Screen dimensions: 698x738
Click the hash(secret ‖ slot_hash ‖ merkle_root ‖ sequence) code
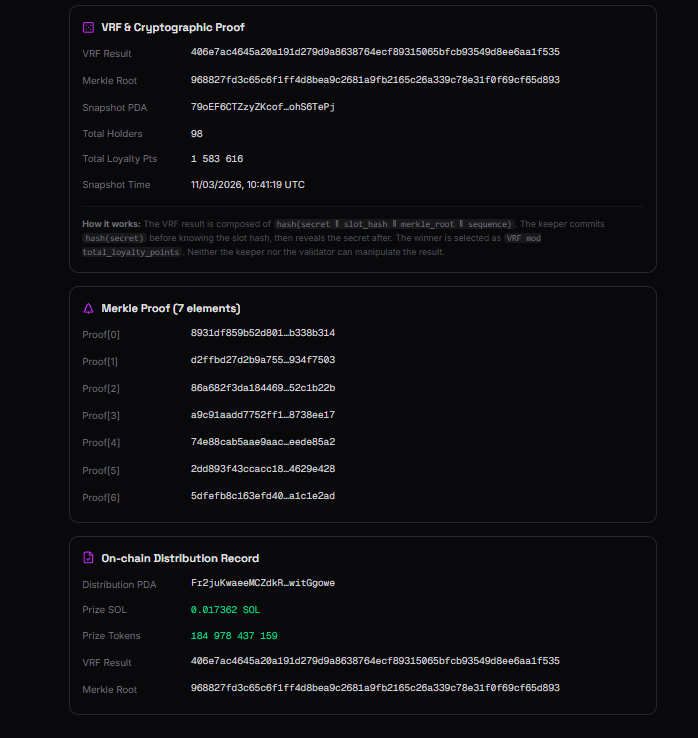click(394, 224)
